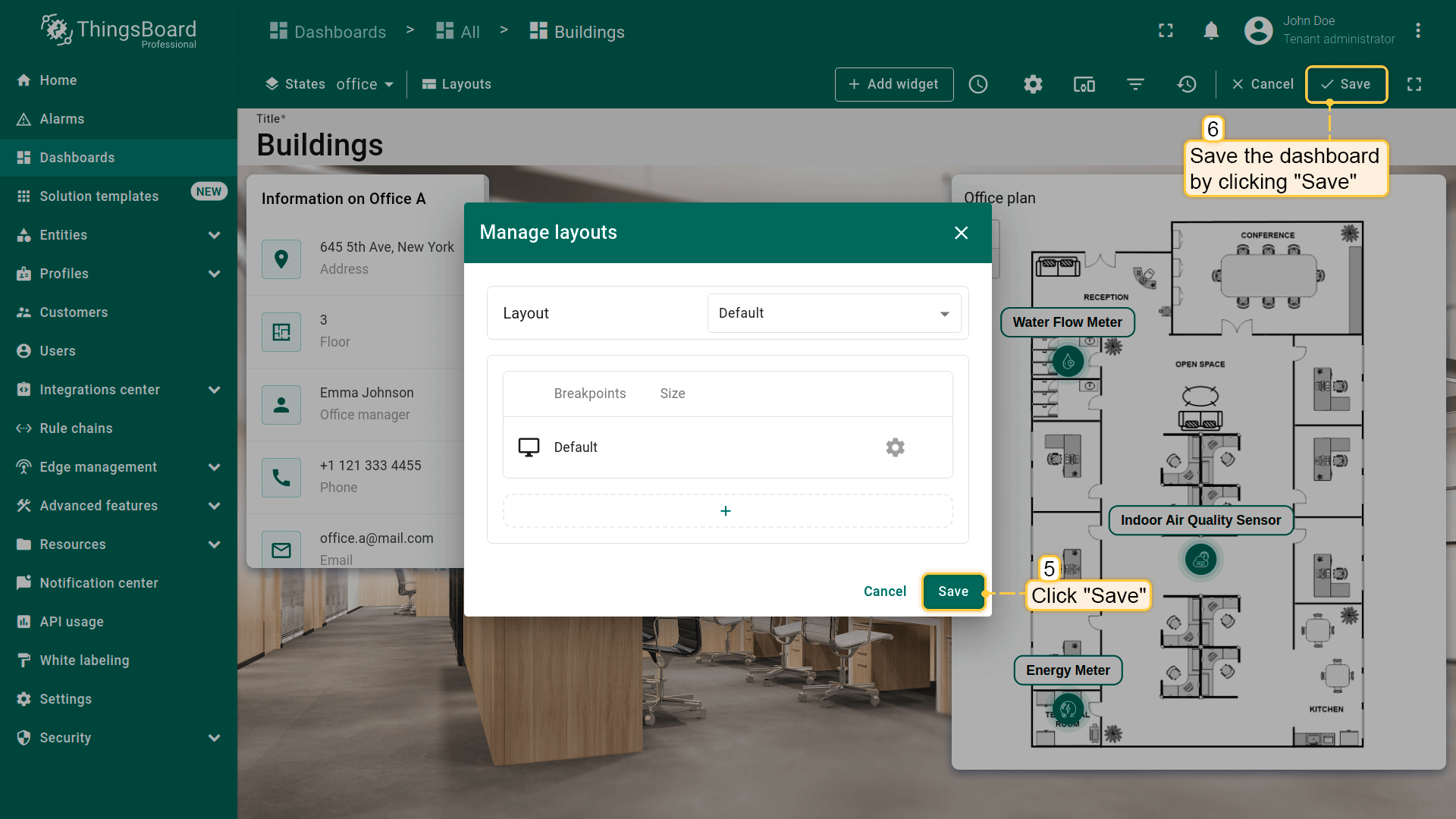Click the Add widget button
The width and height of the screenshot is (1456, 819).
pyautogui.click(x=893, y=84)
